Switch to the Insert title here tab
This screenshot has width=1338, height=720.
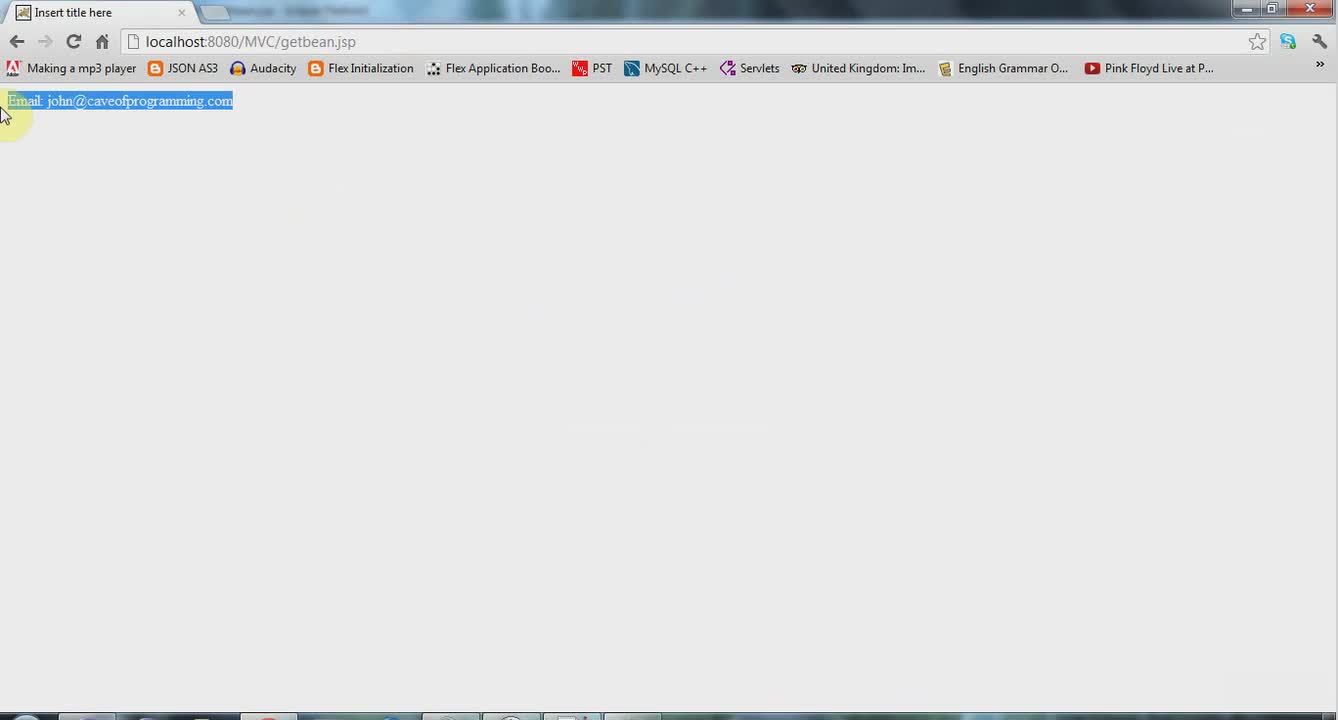pyautogui.click(x=101, y=12)
